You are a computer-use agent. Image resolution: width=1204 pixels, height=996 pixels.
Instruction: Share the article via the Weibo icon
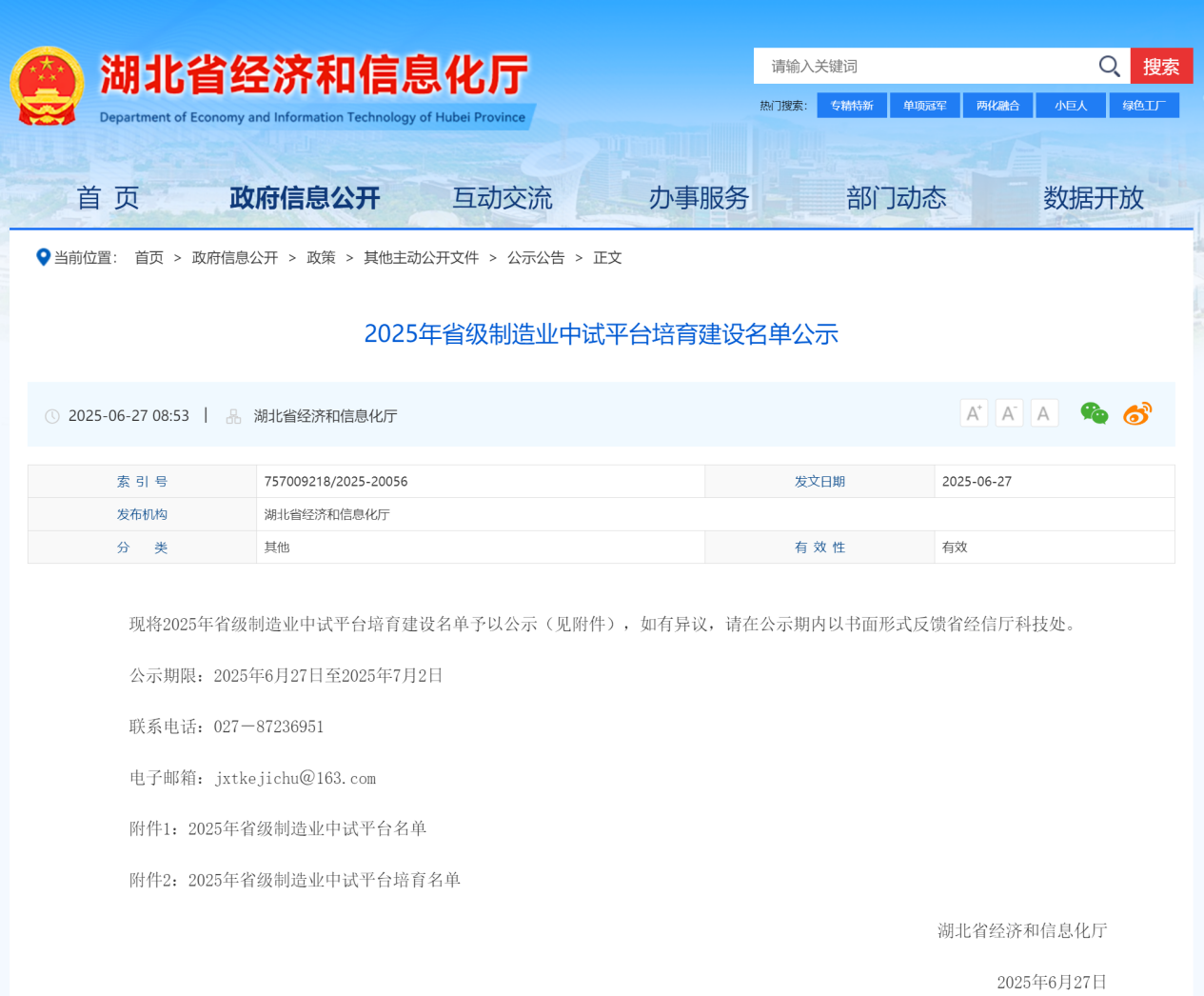pyautogui.click(x=1137, y=413)
